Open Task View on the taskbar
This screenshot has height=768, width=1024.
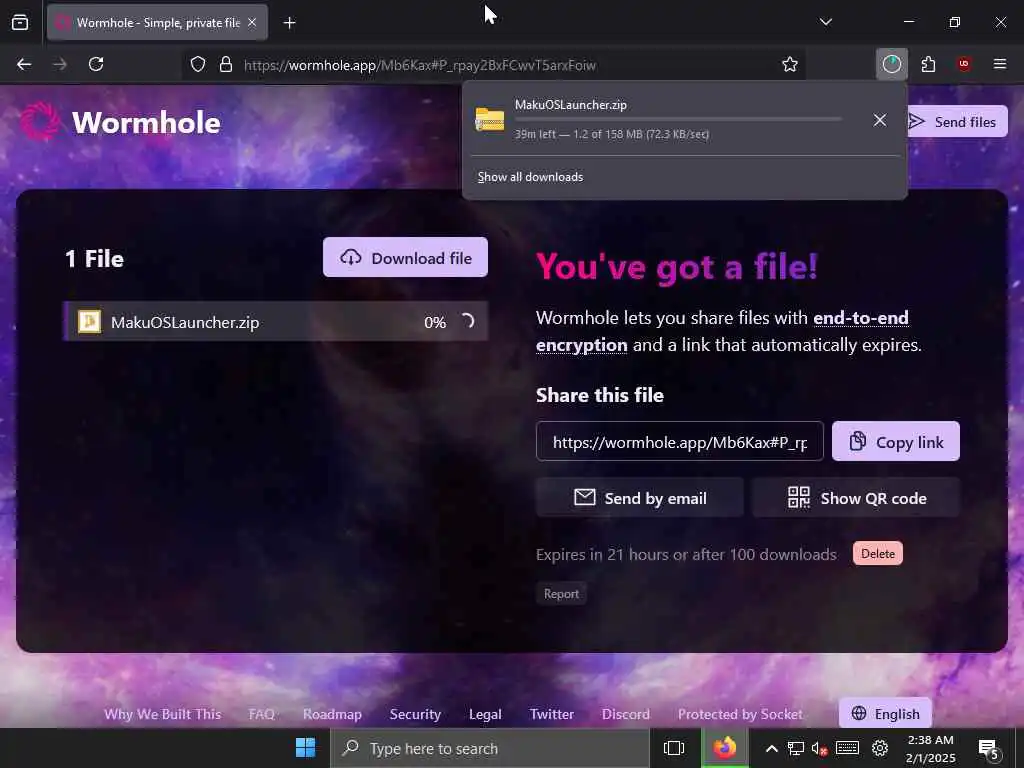click(673, 748)
